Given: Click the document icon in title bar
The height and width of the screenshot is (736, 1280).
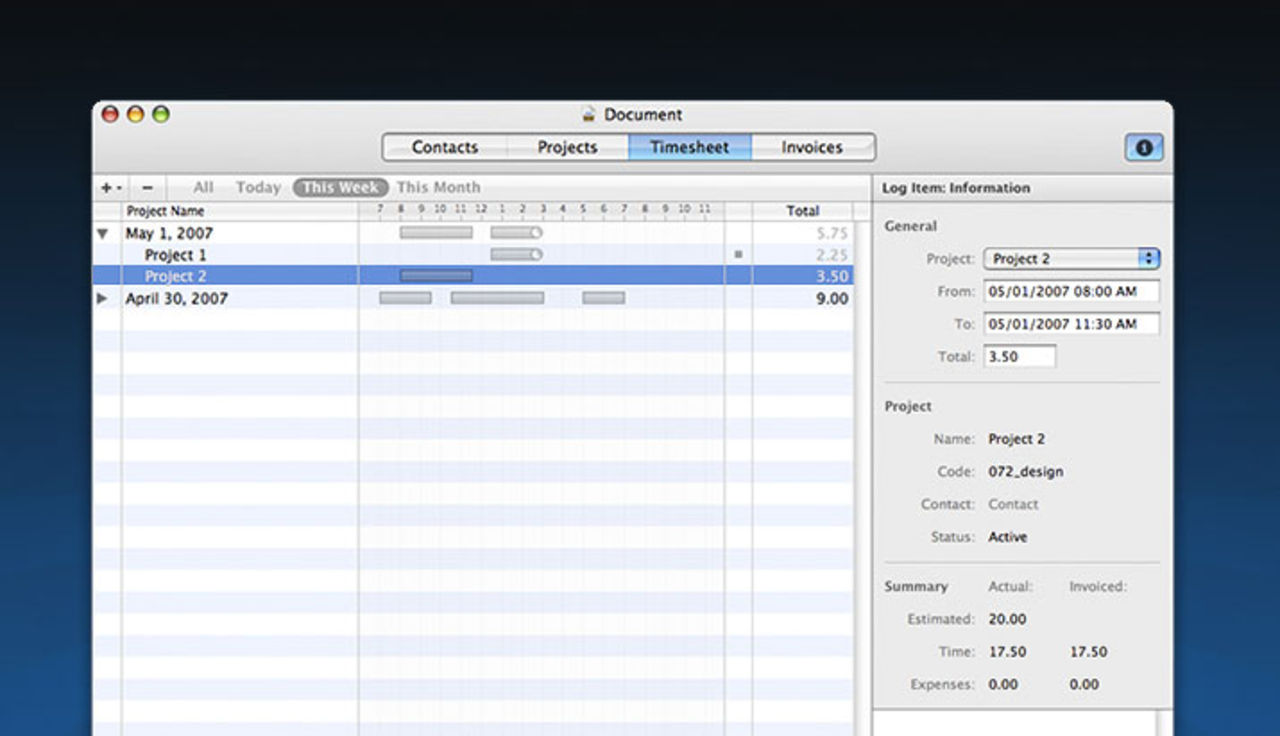Looking at the screenshot, I should [x=589, y=115].
